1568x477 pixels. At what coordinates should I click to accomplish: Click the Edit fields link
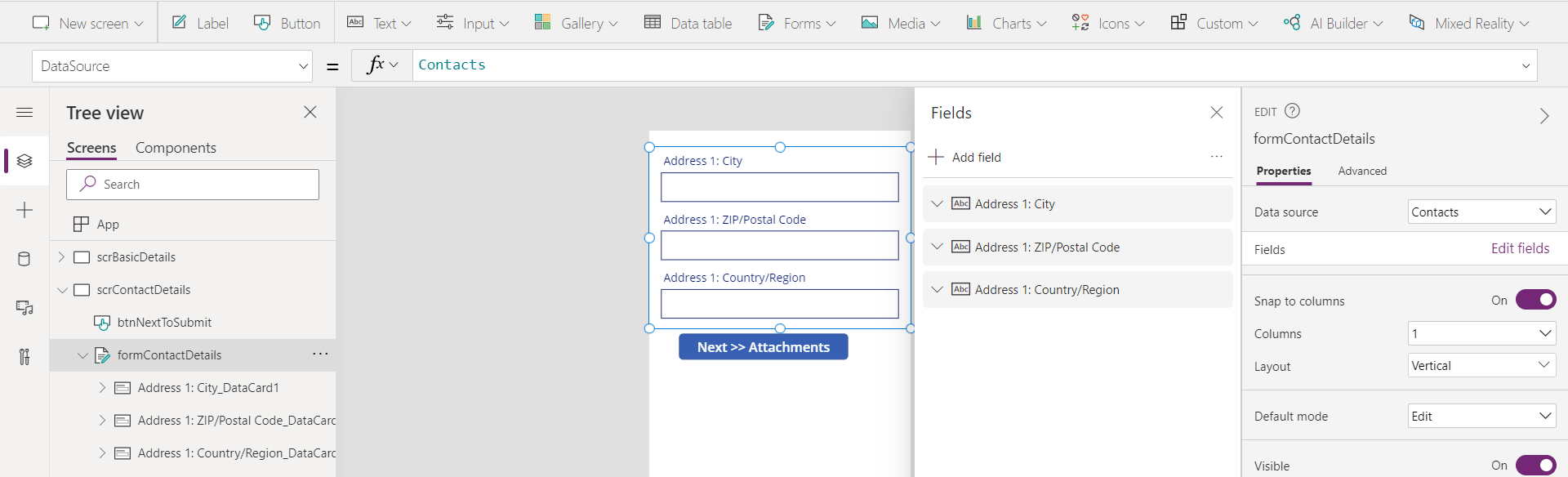(1520, 248)
